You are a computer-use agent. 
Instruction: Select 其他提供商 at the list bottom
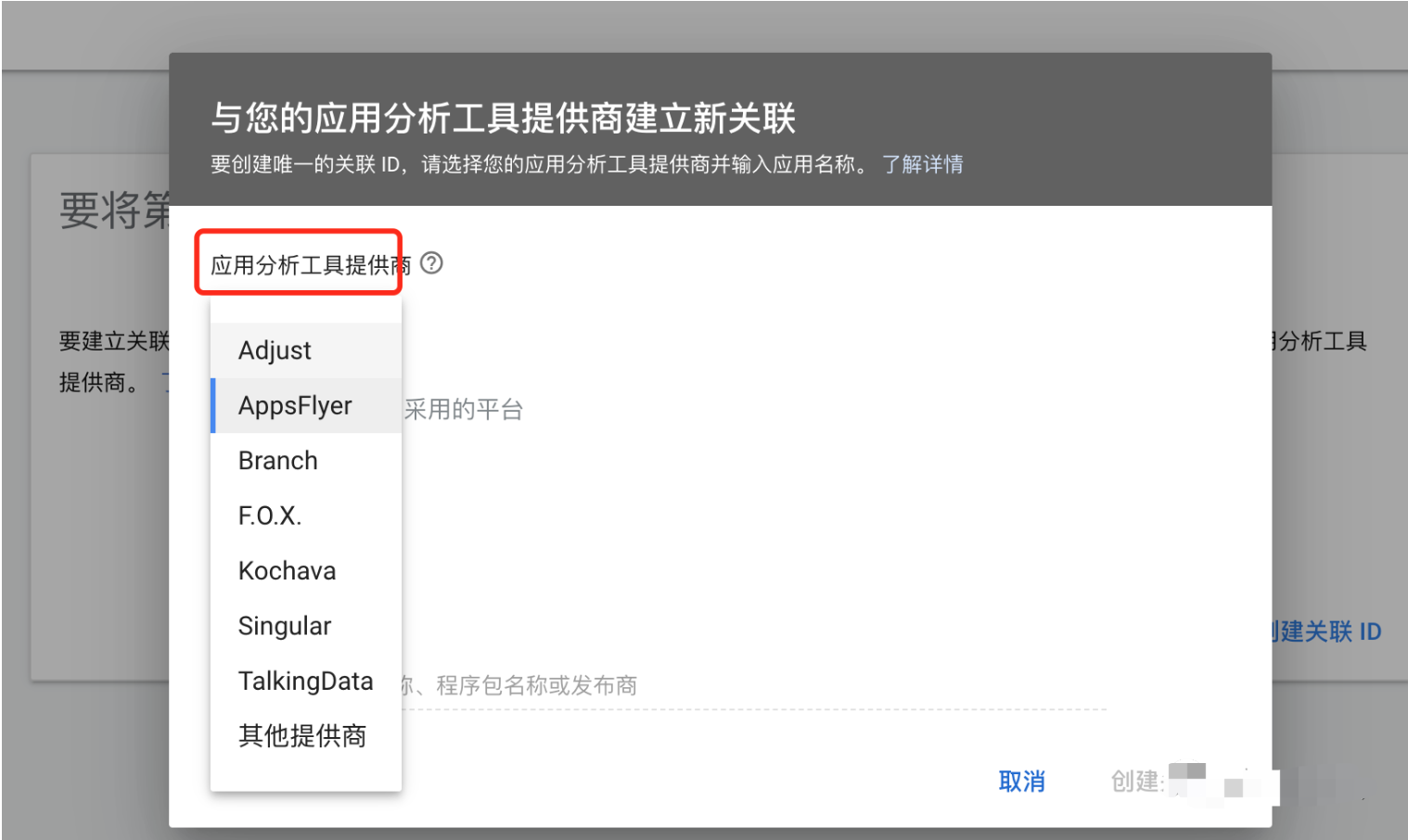pyautogui.click(x=302, y=736)
